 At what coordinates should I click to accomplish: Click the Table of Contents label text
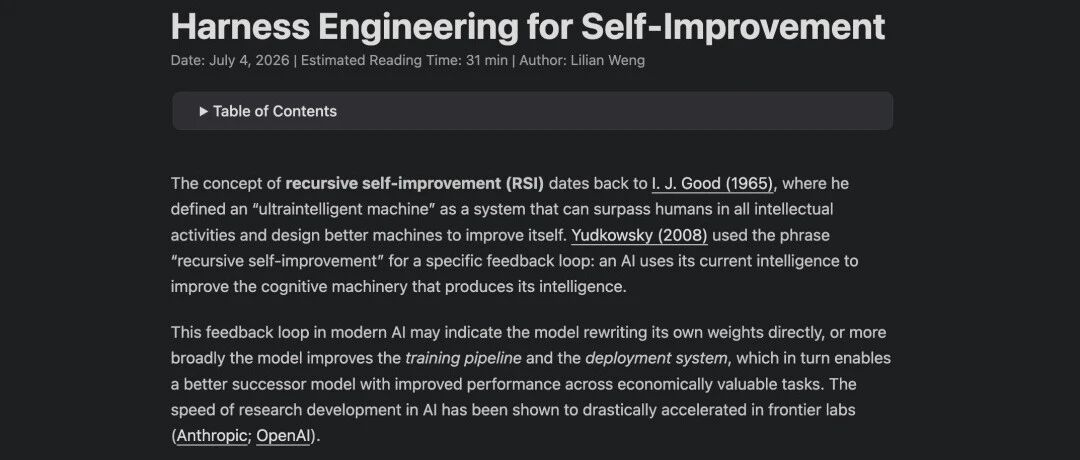point(275,111)
